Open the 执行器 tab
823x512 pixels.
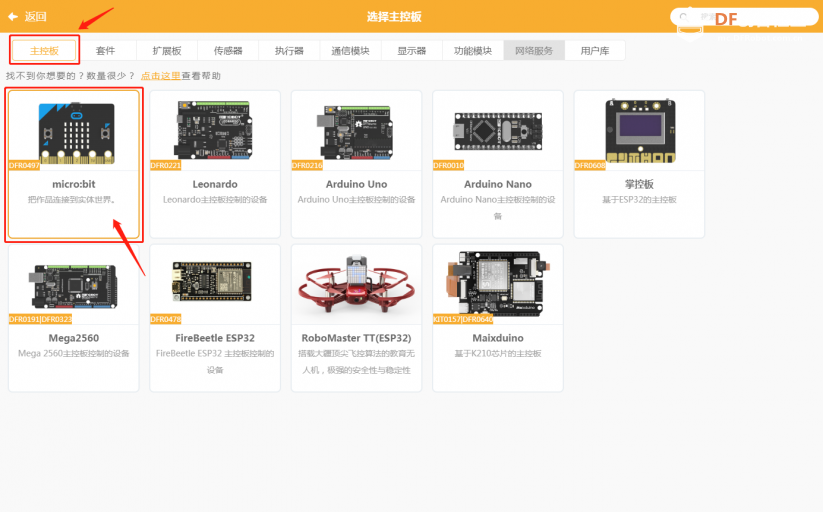pyautogui.click(x=289, y=51)
